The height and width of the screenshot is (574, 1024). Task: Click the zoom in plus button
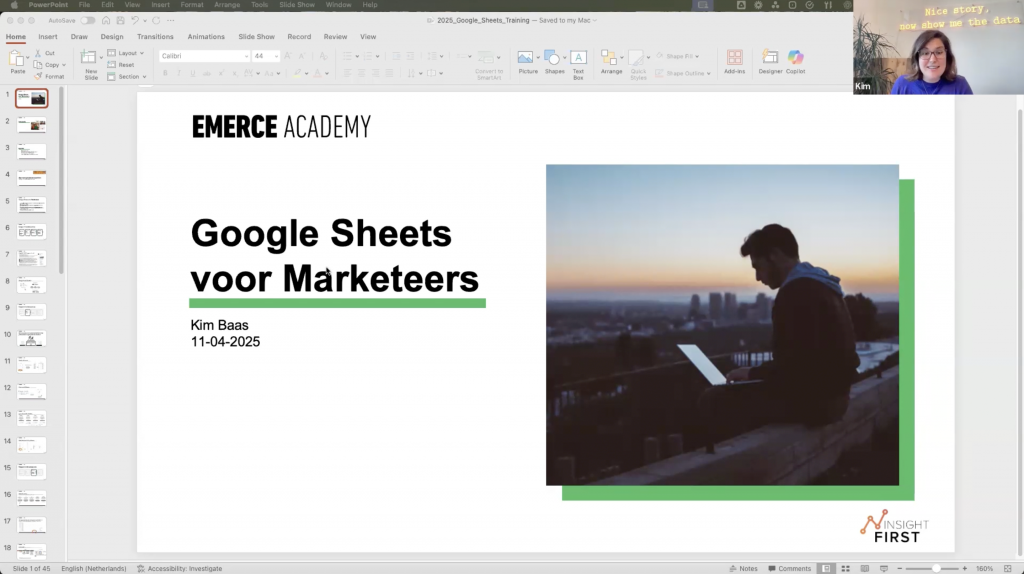click(965, 569)
